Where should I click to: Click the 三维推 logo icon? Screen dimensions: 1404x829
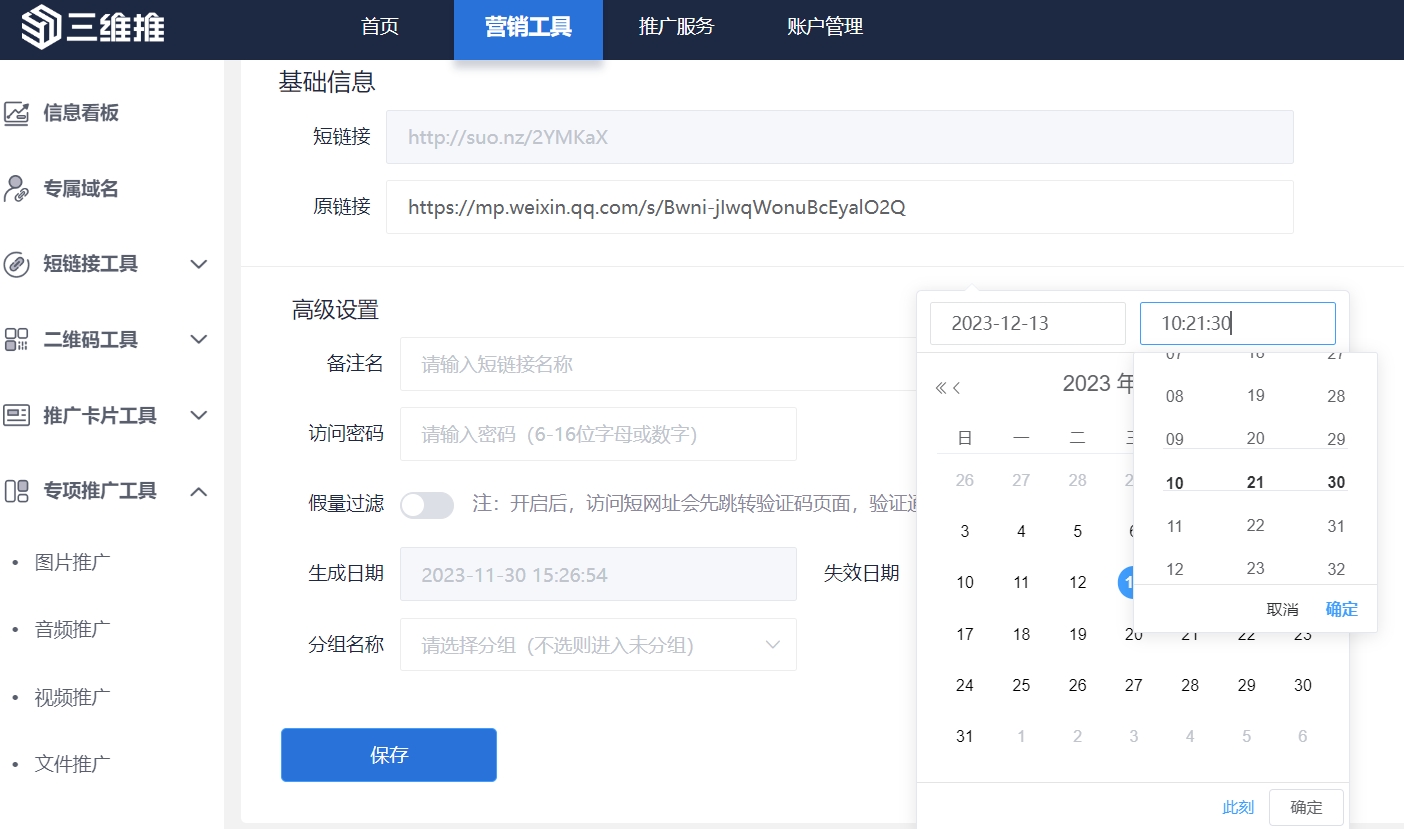[41, 28]
